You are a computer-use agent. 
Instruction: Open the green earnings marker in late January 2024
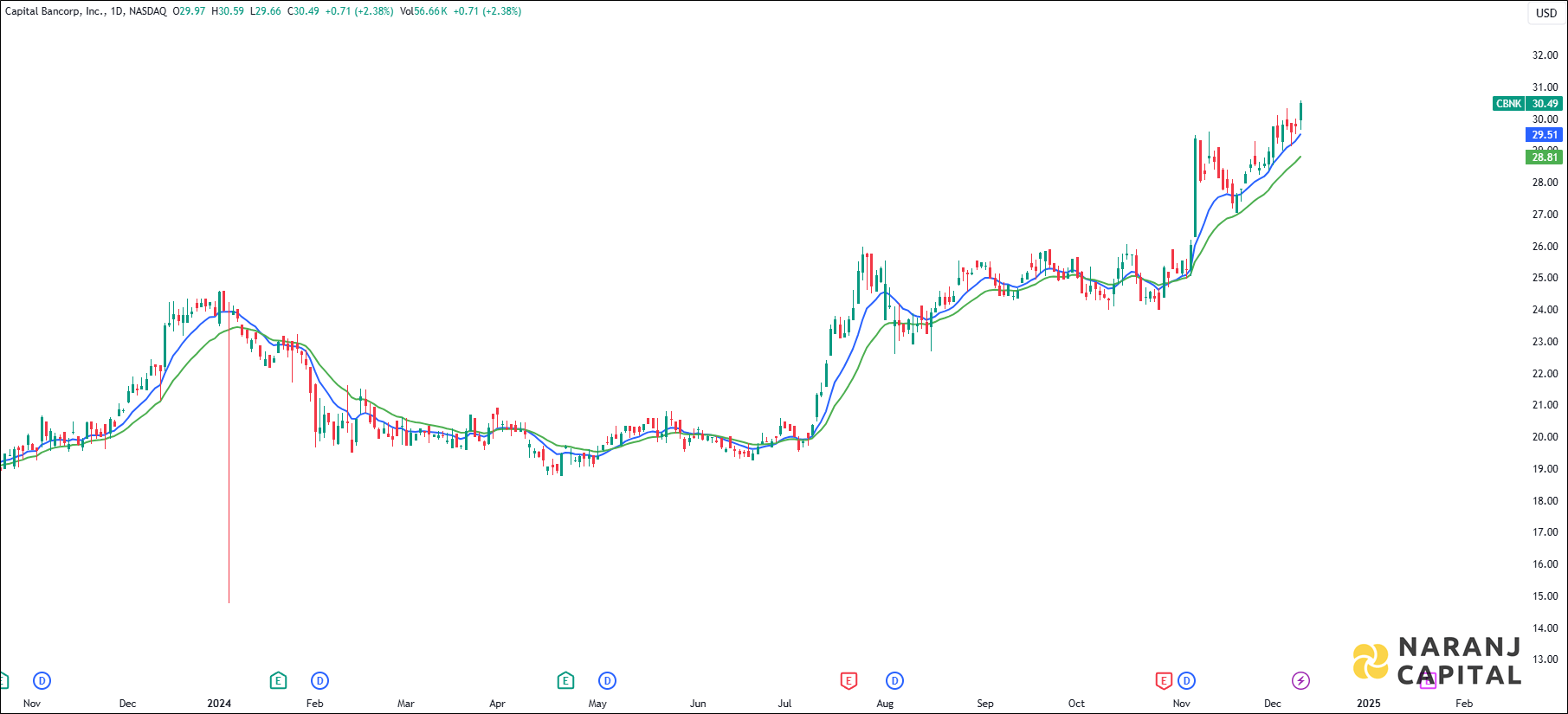point(278,681)
